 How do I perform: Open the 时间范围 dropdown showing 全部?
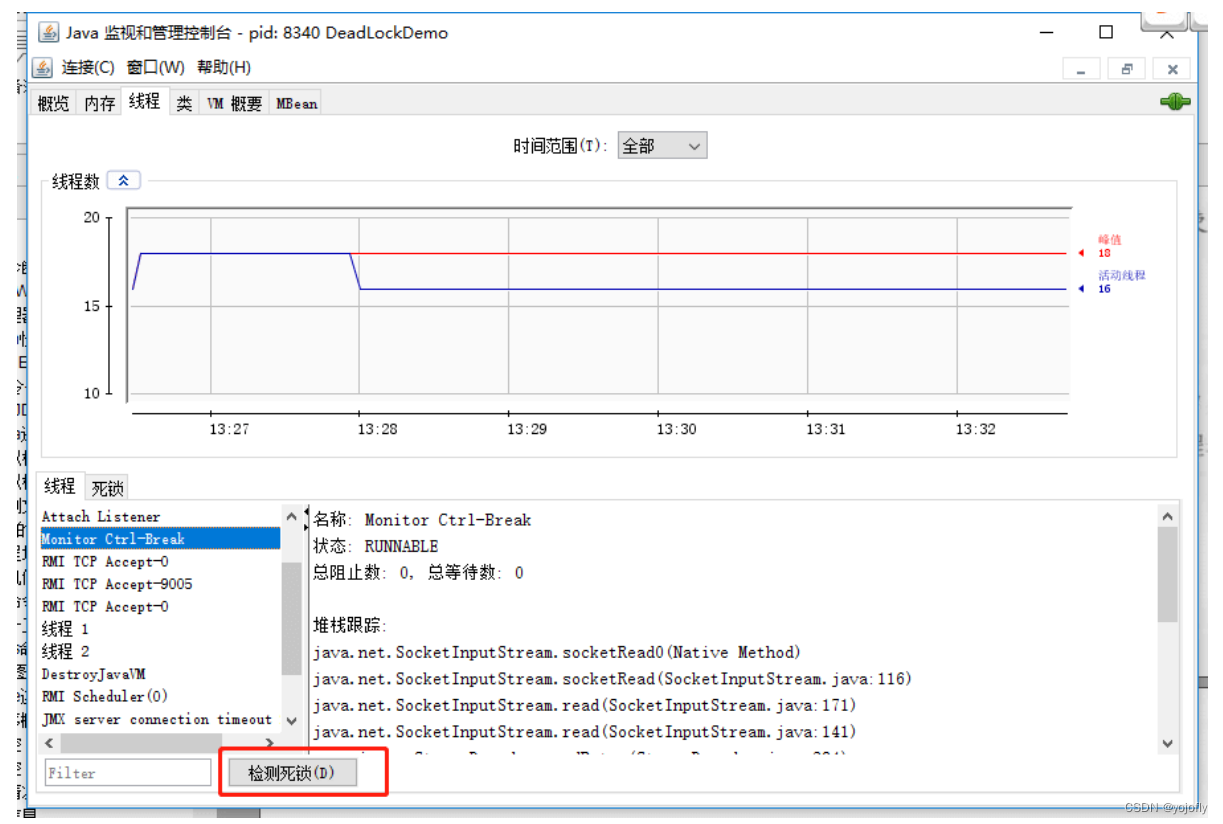click(x=662, y=146)
